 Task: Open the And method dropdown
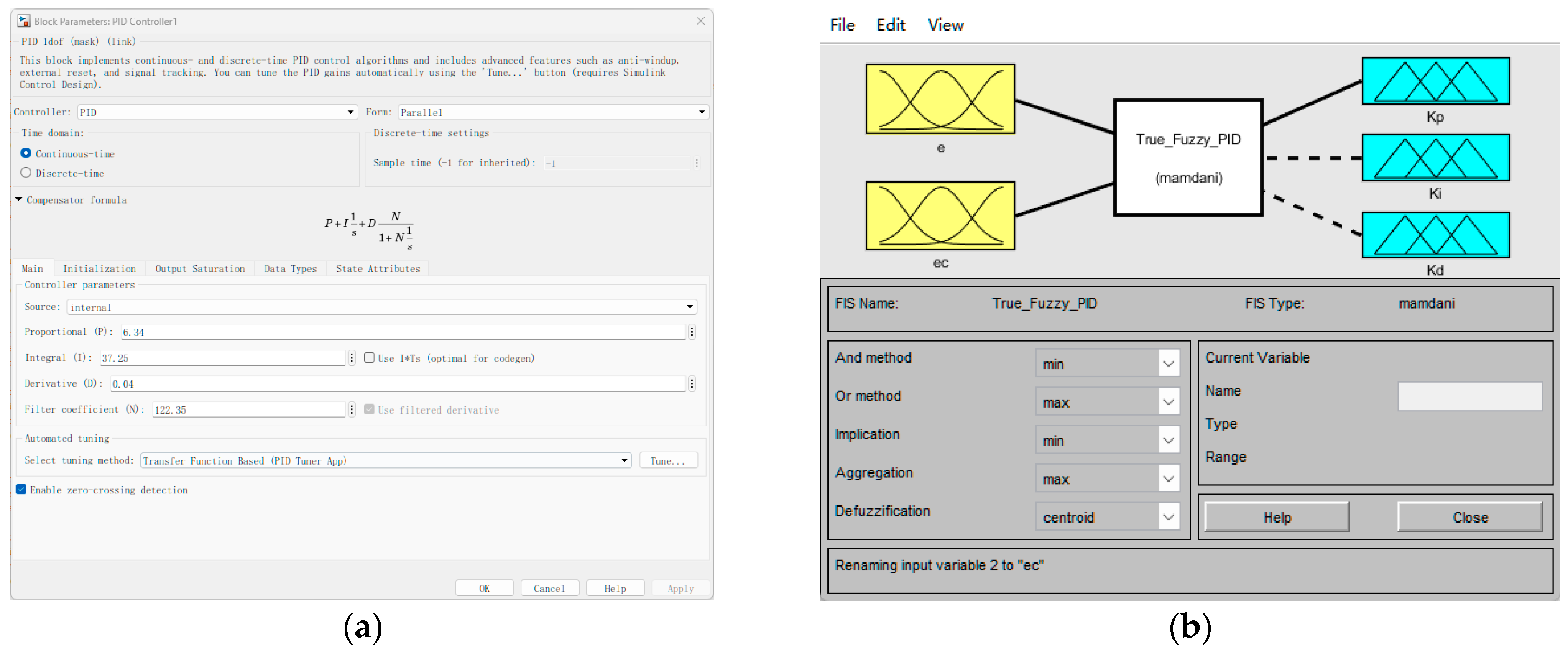pos(1107,364)
